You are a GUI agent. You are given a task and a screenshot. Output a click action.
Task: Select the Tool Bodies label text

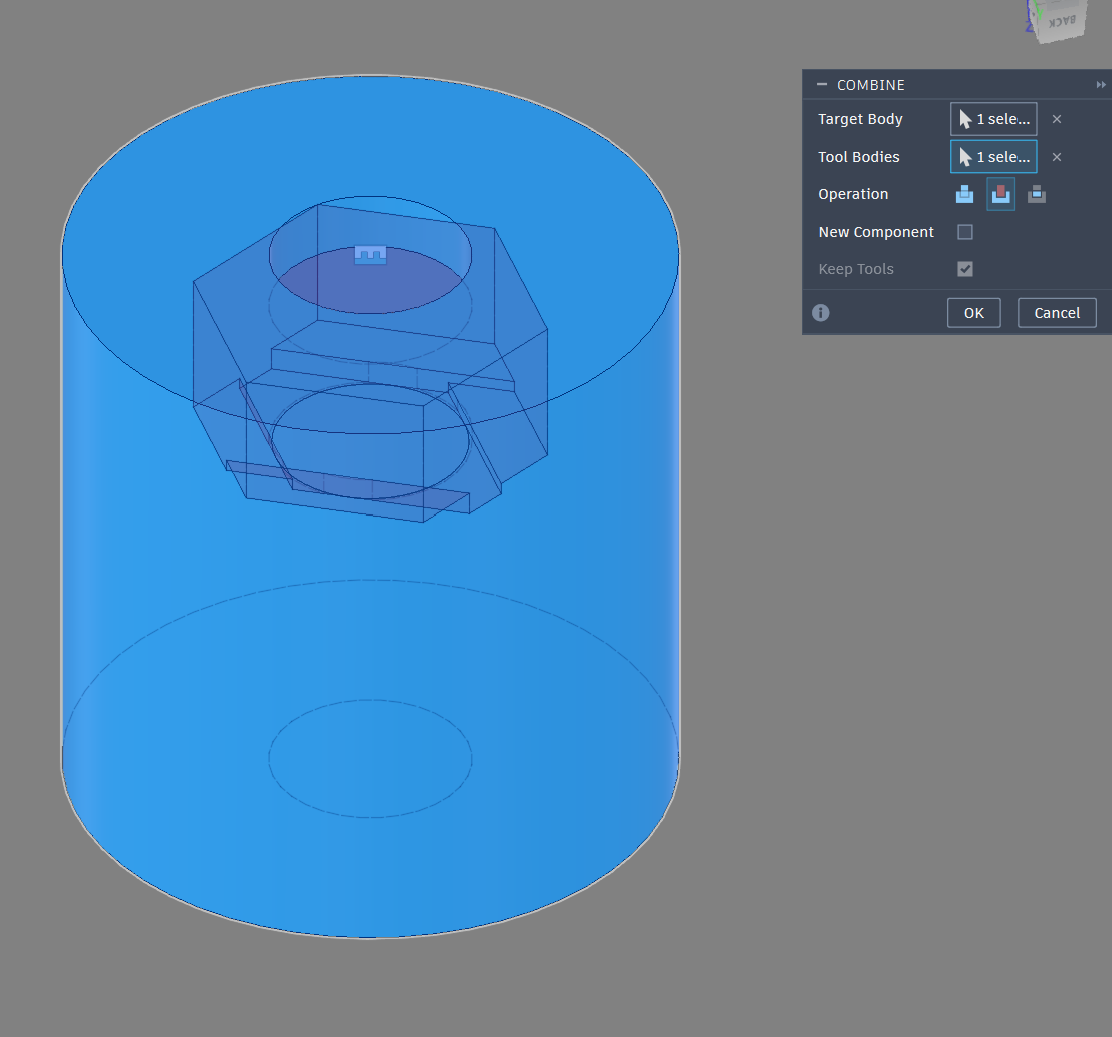tap(859, 157)
